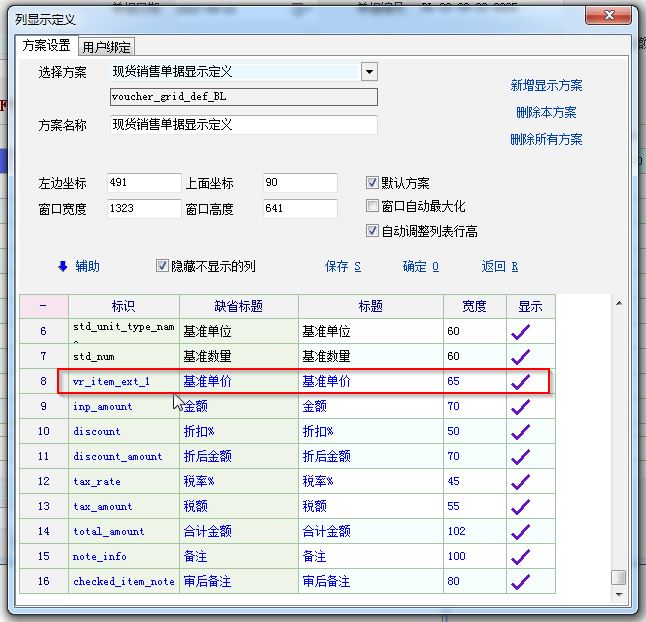The width and height of the screenshot is (646, 622).
Task: Toggle display checkmark for discount row
Action: (x=521, y=431)
